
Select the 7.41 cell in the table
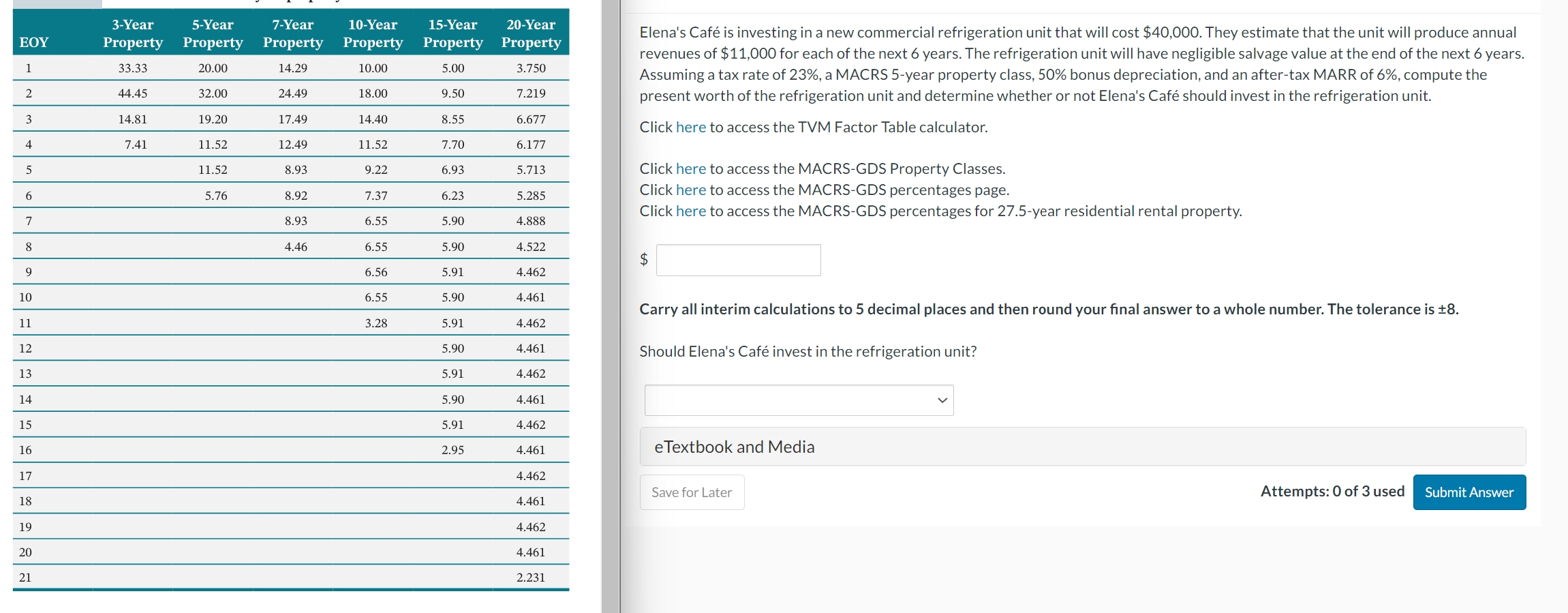coord(136,145)
